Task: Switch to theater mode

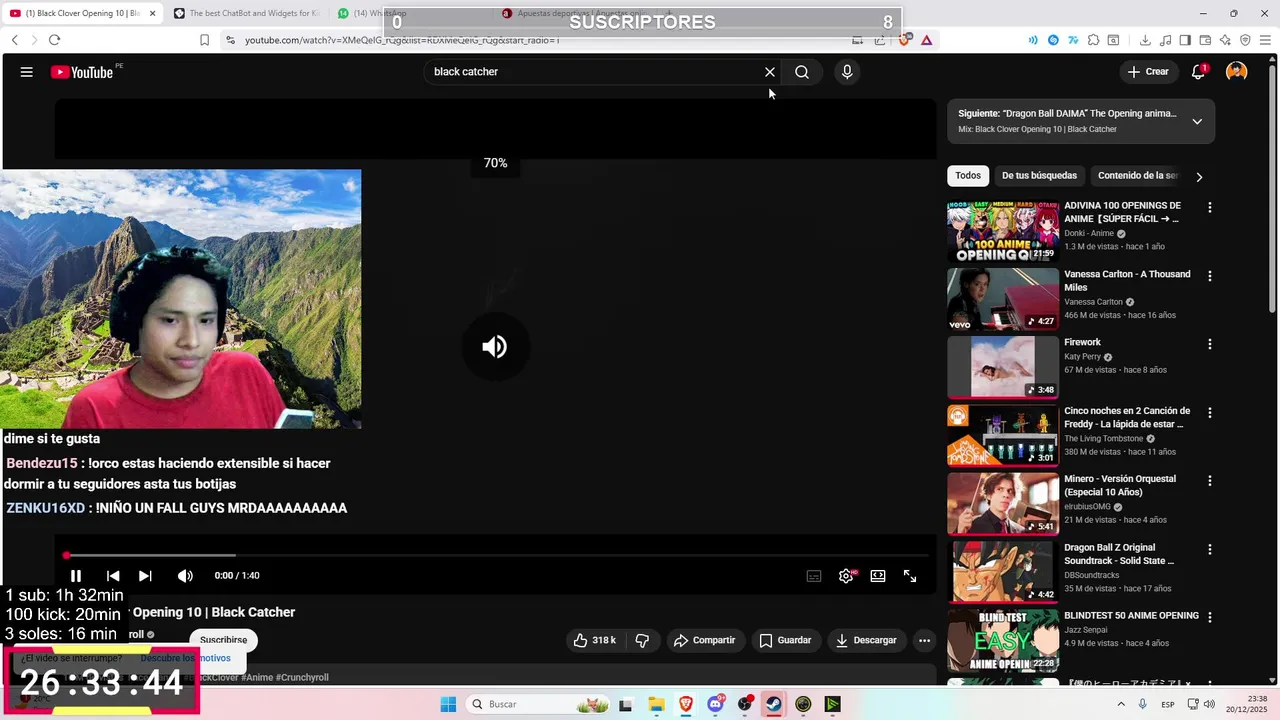Action: [878, 576]
